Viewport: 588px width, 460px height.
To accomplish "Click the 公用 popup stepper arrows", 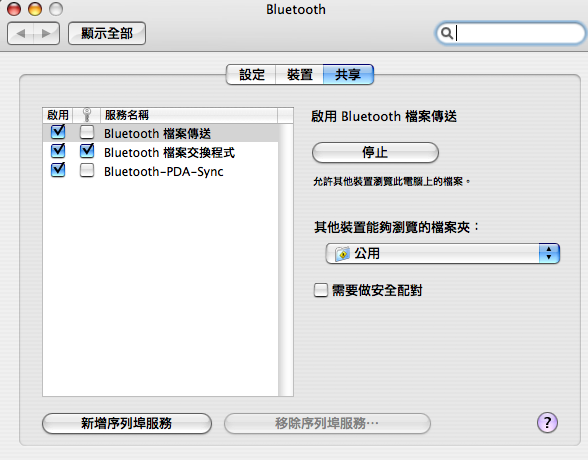I will coord(549,253).
